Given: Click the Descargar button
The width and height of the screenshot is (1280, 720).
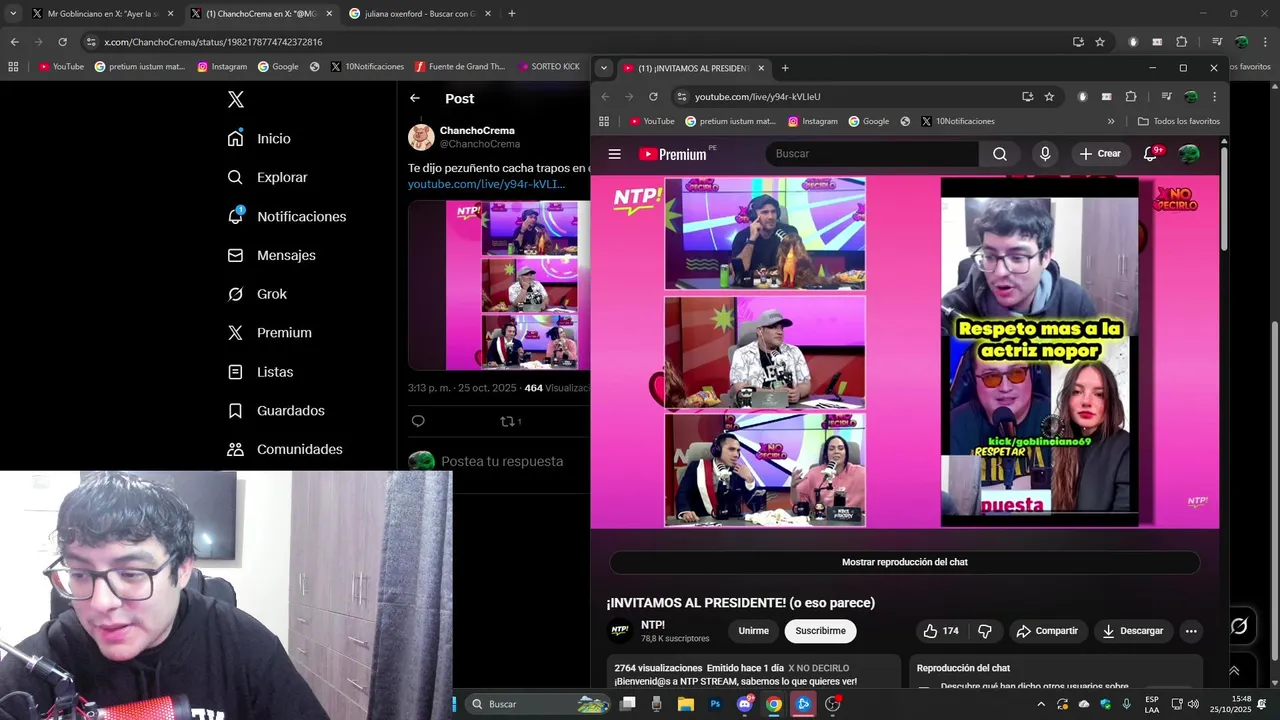Looking at the screenshot, I should coord(1132,631).
